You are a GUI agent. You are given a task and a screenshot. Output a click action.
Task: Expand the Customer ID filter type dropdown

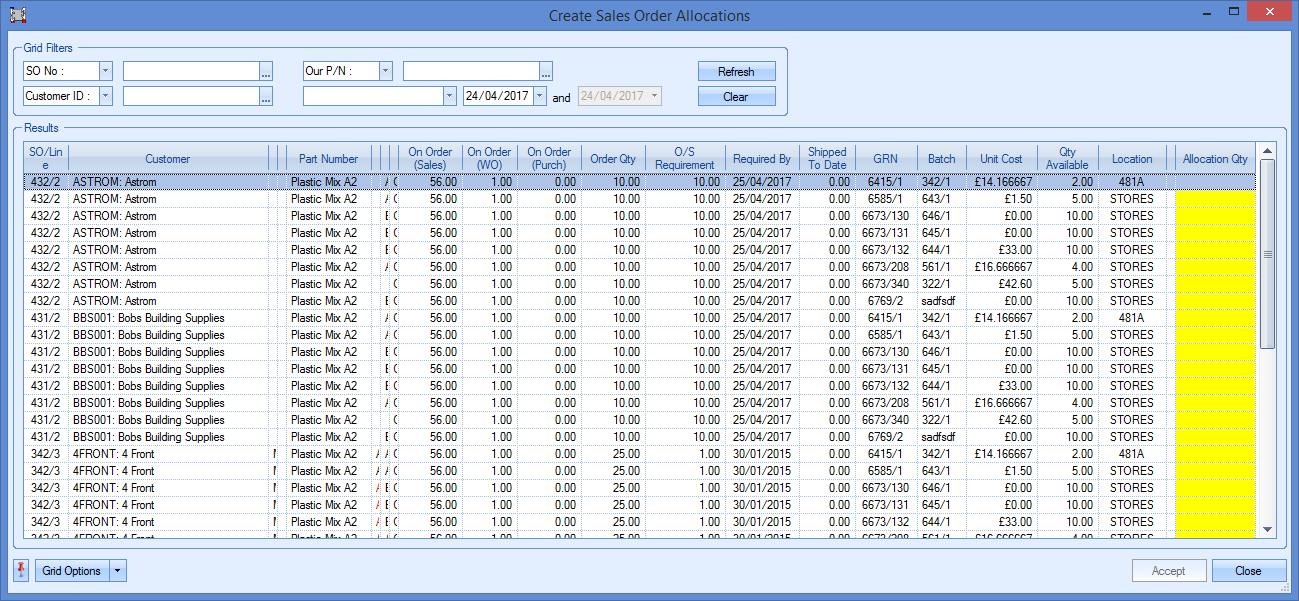click(105, 97)
